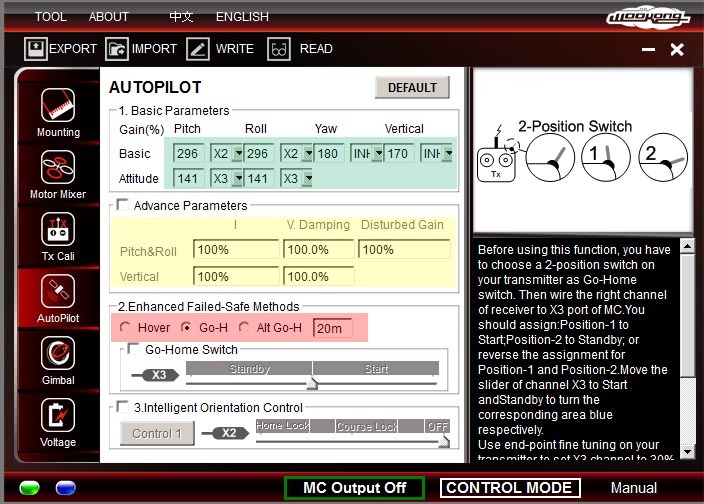Select the Hover failsafe radio button
This screenshot has width=704, height=504.
[125, 328]
